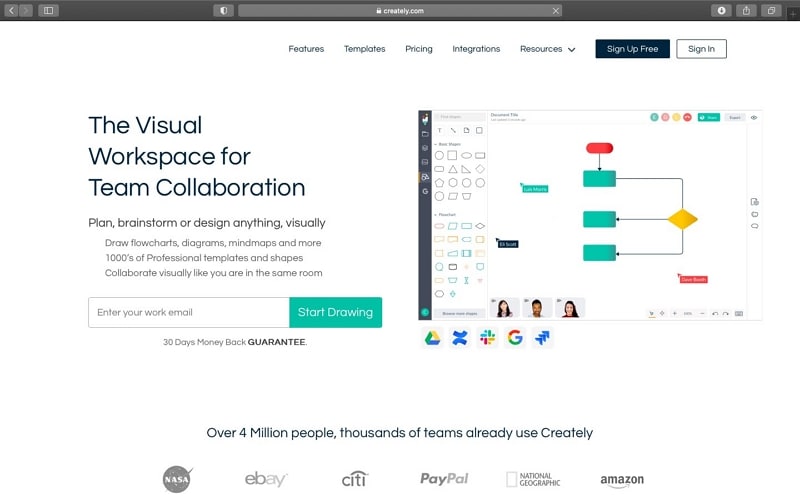800x500 pixels.
Task: Click the Sign In button
Action: (701, 49)
